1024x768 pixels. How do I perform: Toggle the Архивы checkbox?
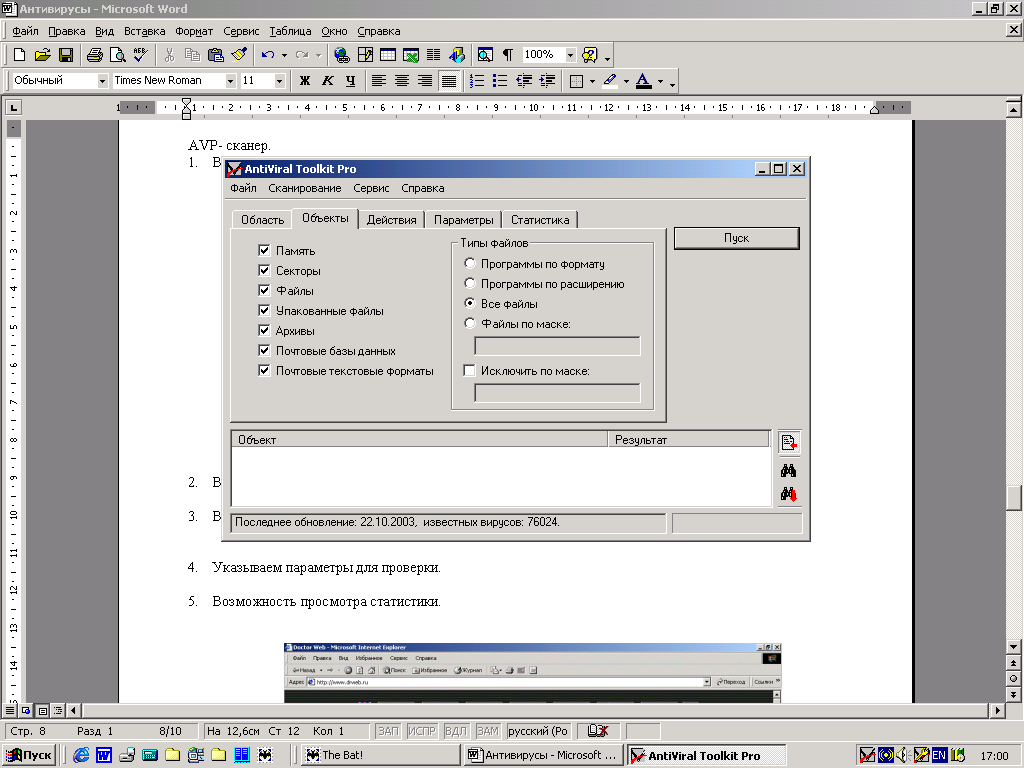(264, 330)
